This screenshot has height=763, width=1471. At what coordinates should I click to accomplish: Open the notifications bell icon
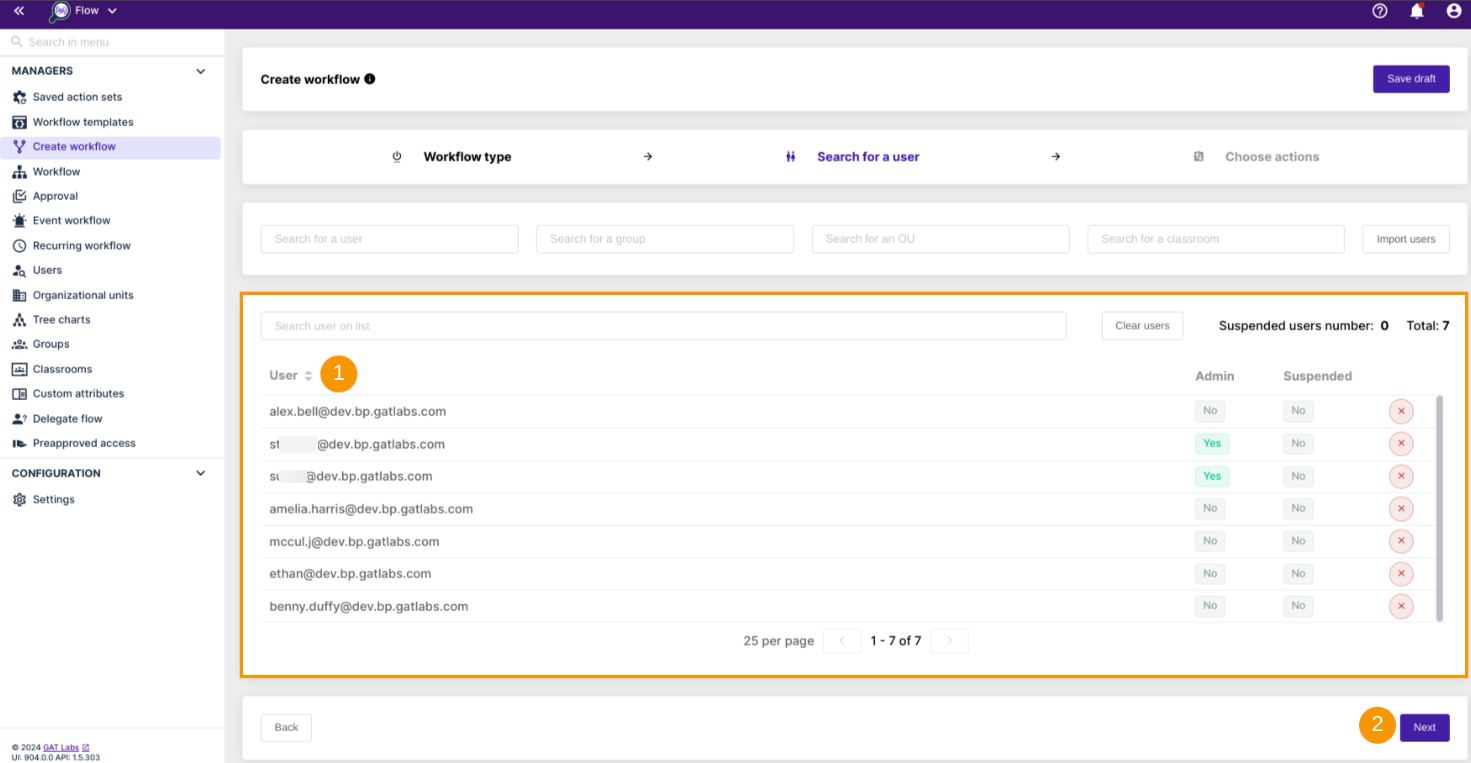point(1417,11)
